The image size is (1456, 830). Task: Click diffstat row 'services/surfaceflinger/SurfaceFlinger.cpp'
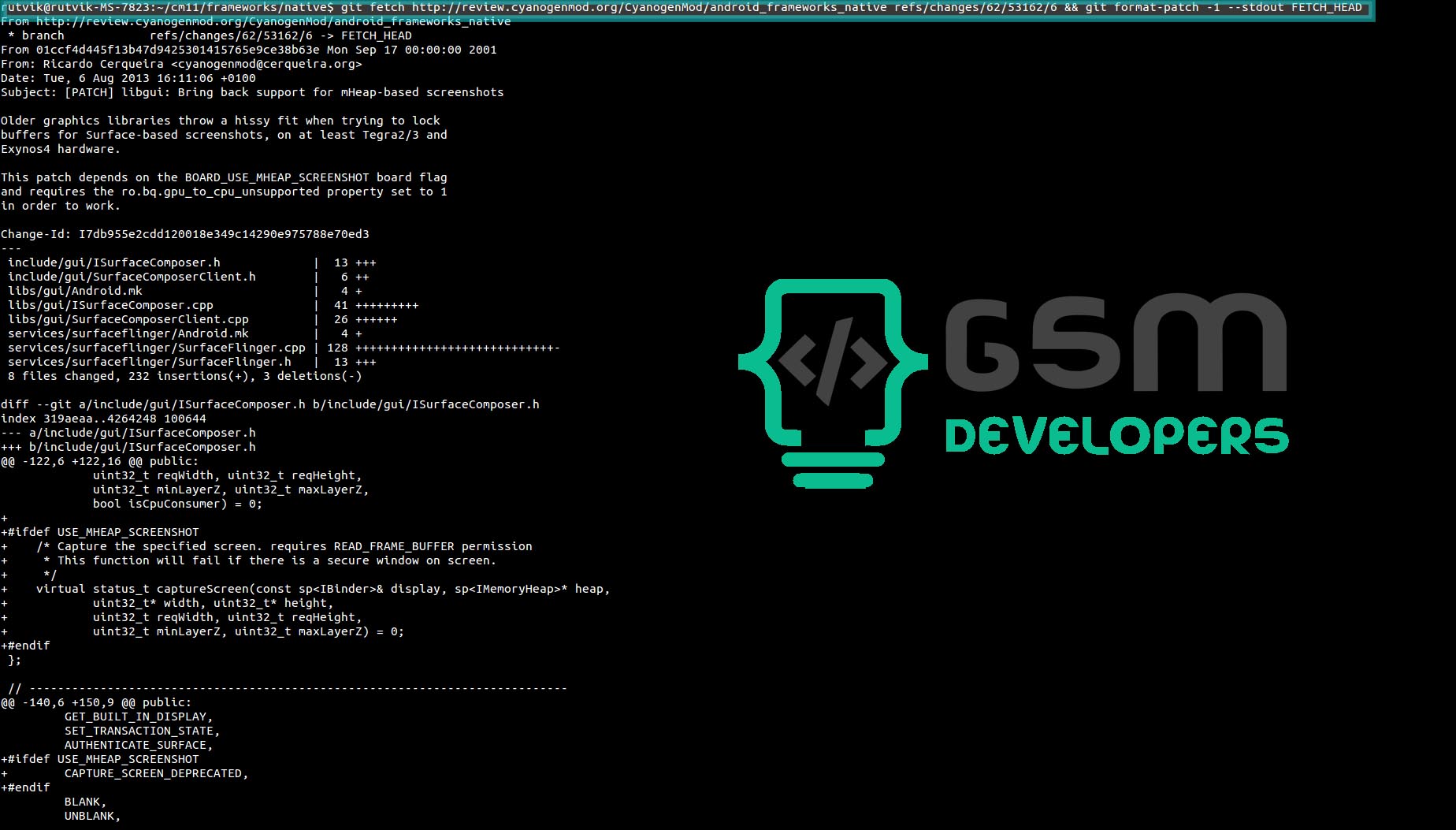coord(284,348)
